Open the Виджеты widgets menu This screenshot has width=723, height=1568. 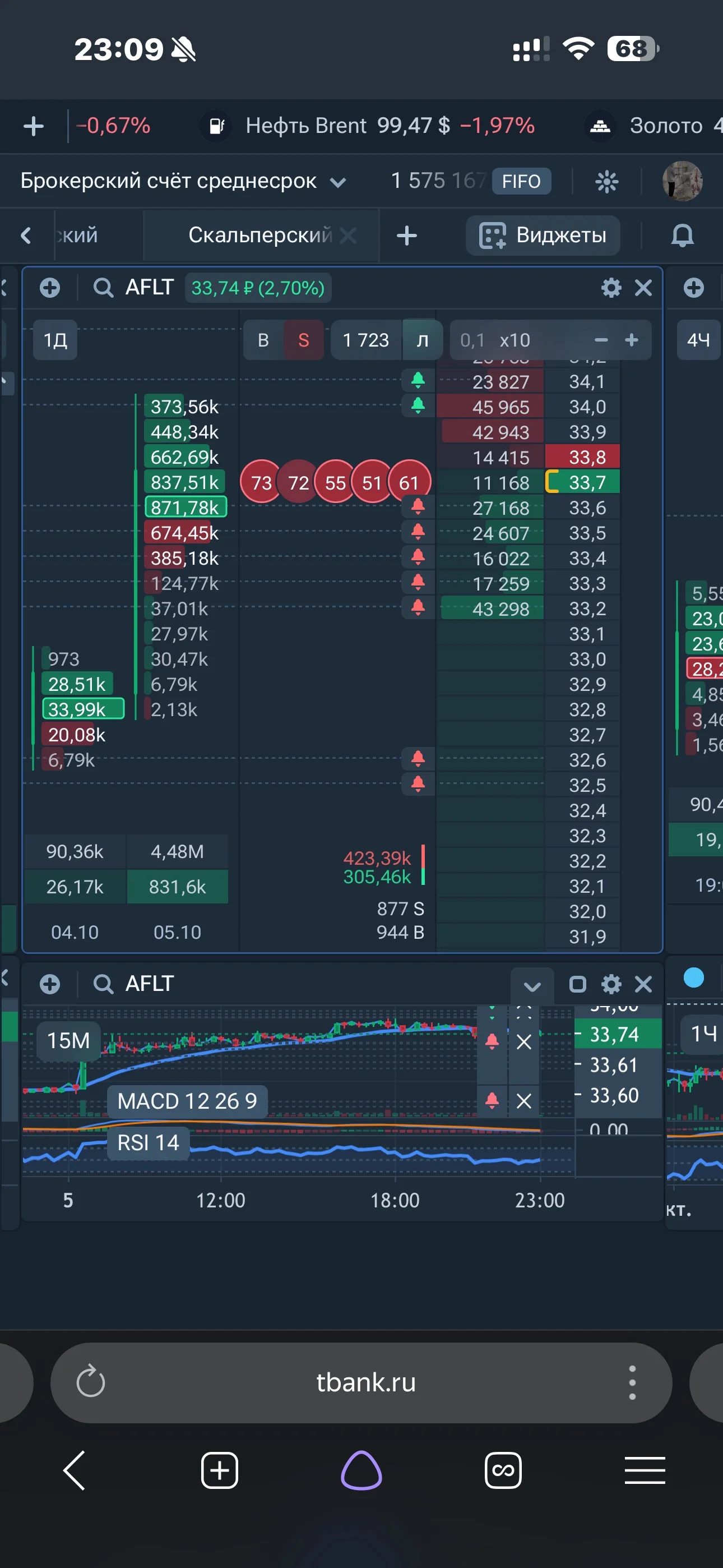[x=543, y=235]
